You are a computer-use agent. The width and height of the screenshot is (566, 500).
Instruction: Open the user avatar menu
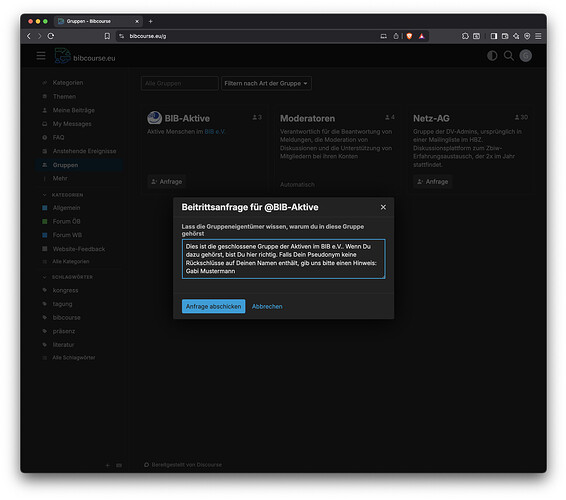(x=525, y=56)
